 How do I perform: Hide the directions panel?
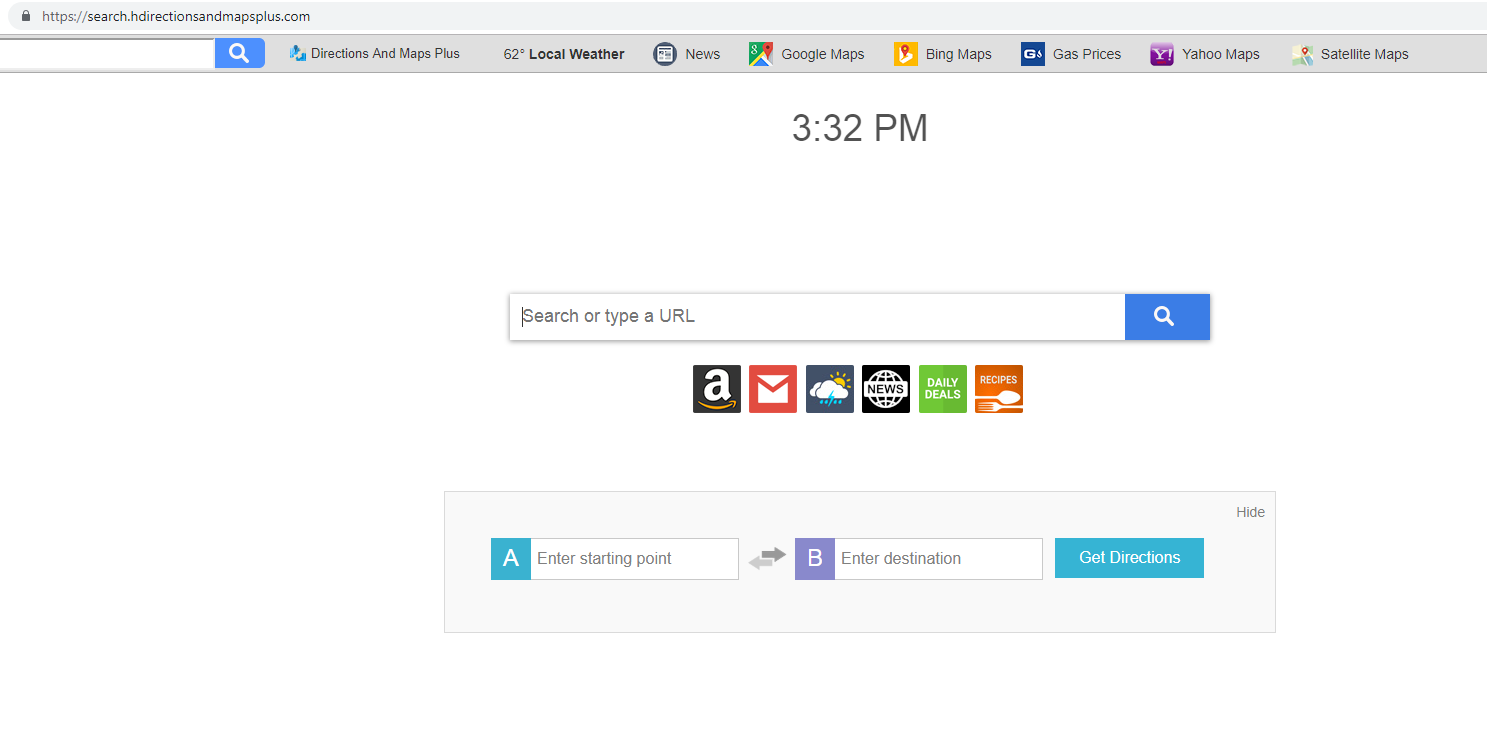tap(1250, 512)
